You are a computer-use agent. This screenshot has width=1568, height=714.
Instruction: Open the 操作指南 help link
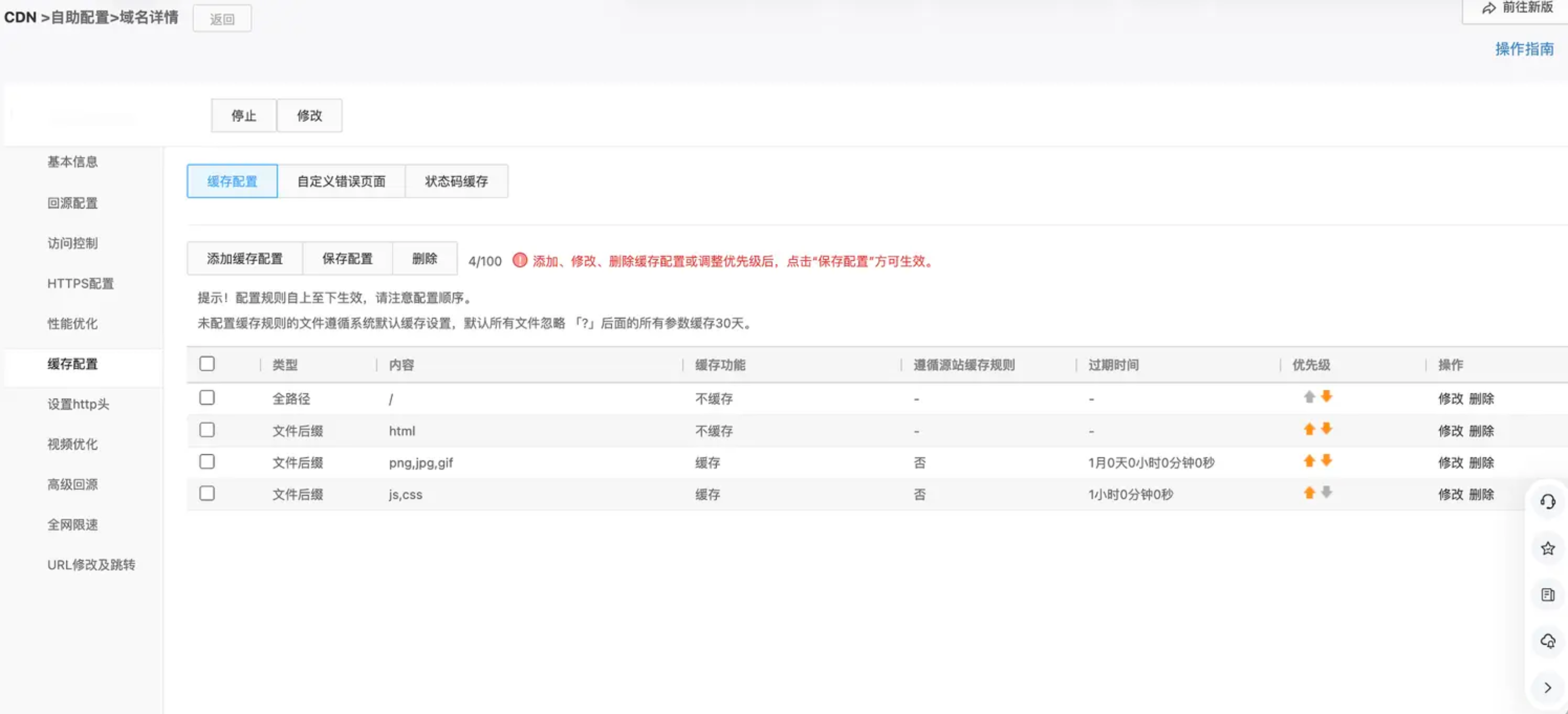coord(1524,49)
